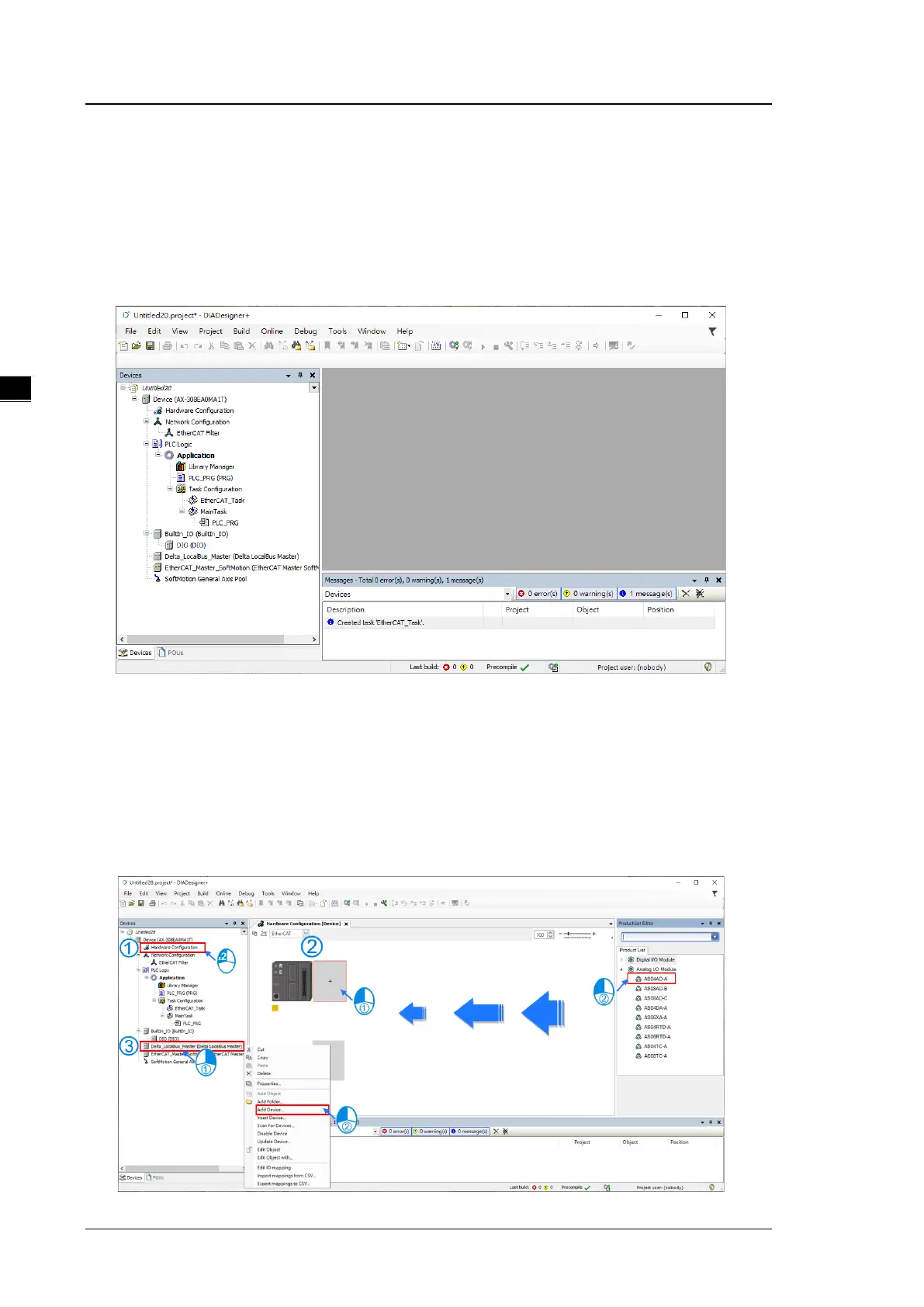Toggle 0 warning(s) filter in Untitled20 Messages
The image size is (924, 1307).
(x=589, y=594)
